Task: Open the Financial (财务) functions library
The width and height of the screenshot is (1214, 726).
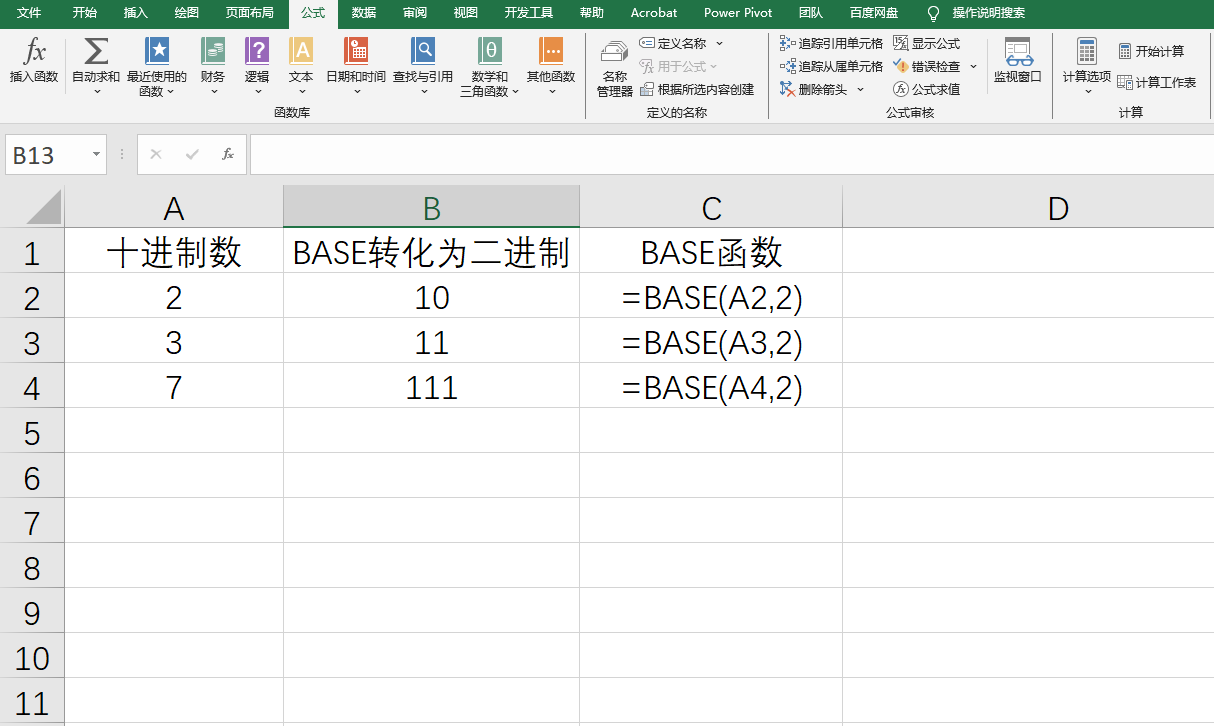Action: (x=213, y=67)
